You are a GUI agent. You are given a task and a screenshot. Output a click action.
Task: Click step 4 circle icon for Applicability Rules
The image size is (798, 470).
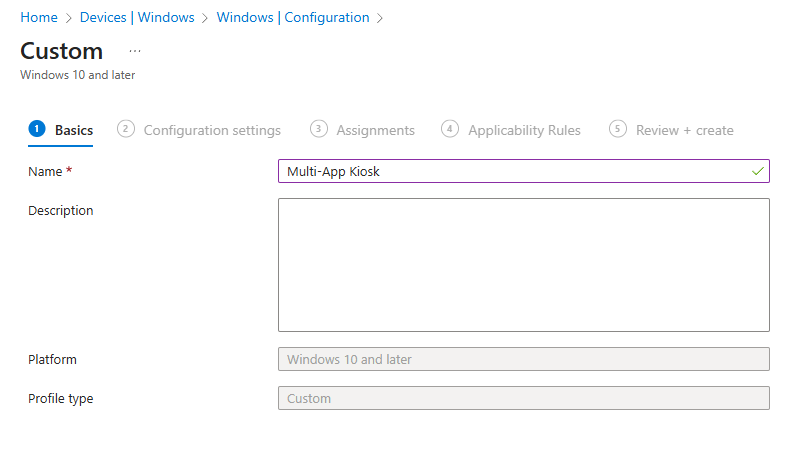(x=450, y=129)
